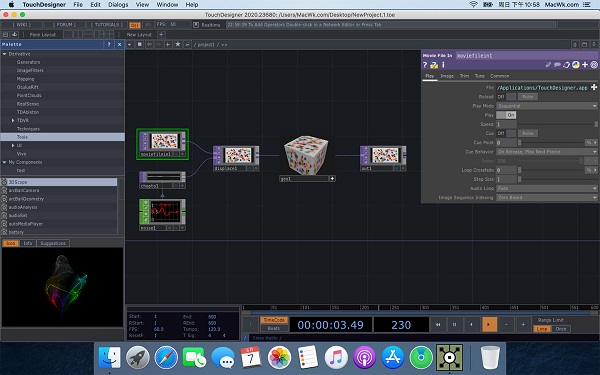Click the Reload Pulse button
This screenshot has width=600, height=375.
click(x=528, y=96)
